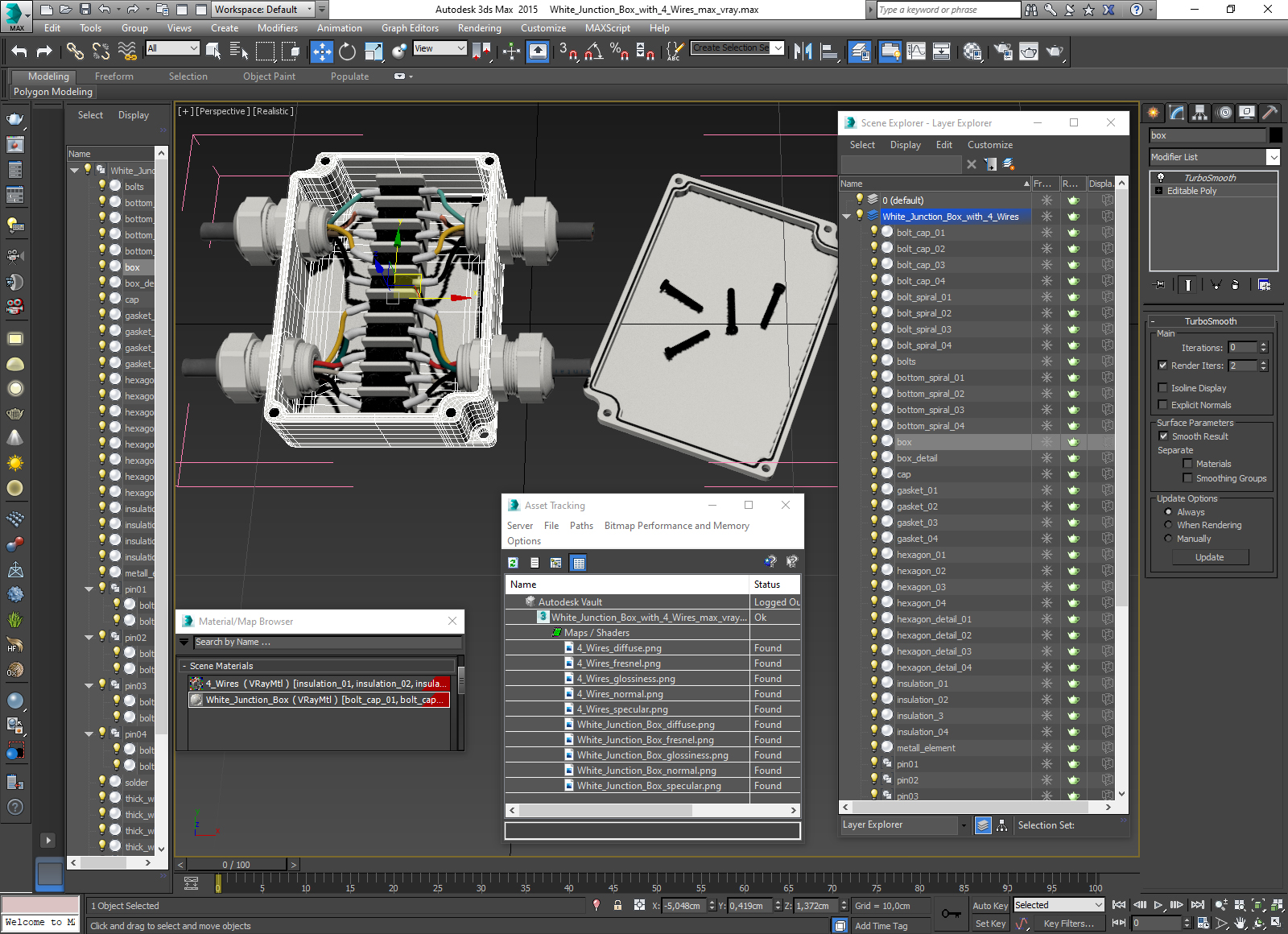
Task: Activate the Select and Rotate tool
Action: pos(347,52)
